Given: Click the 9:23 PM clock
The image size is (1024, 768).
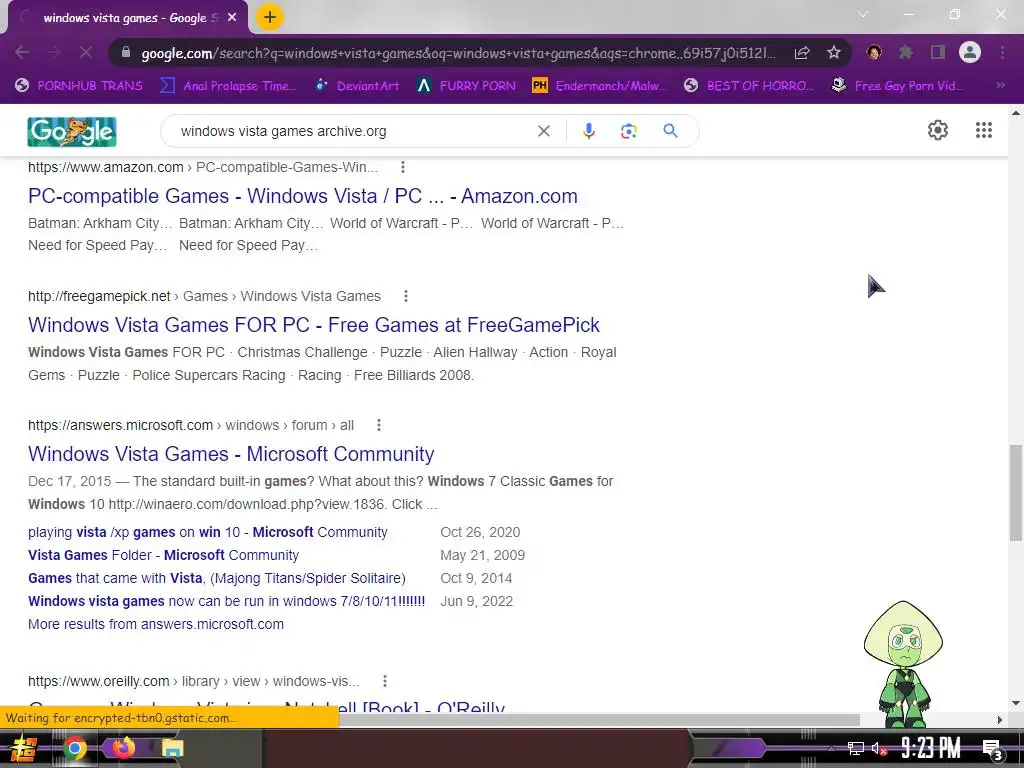Looking at the screenshot, I should pyautogui.click(x=931, y=748).
